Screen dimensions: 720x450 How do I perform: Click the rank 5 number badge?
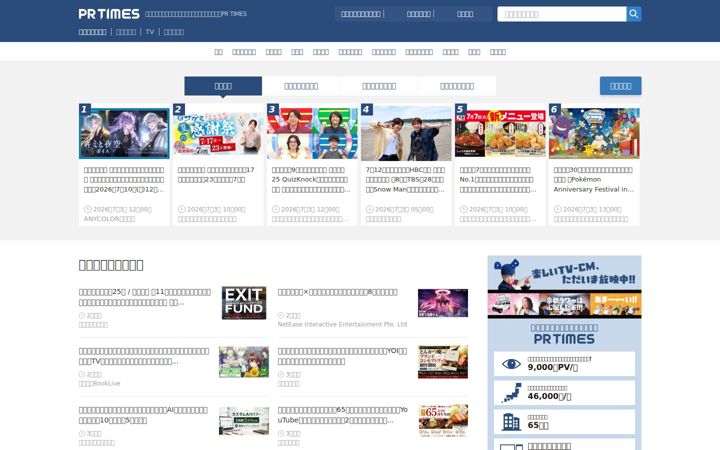pyautogui.click(x=460, y=109)
